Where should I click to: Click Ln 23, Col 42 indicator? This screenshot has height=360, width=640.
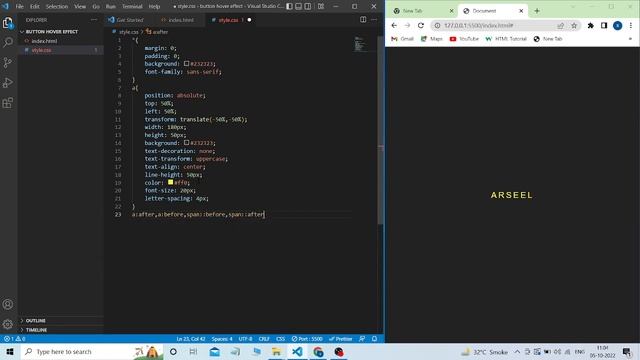click(x=191, y=339)
